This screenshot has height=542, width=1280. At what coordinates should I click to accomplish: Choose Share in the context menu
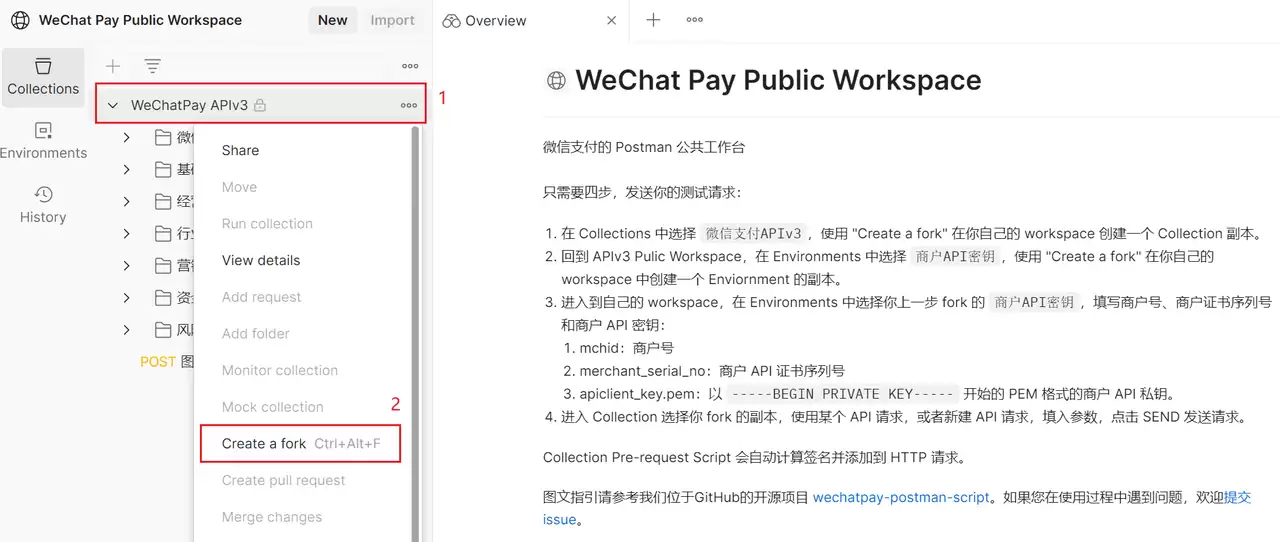[240, 150]
